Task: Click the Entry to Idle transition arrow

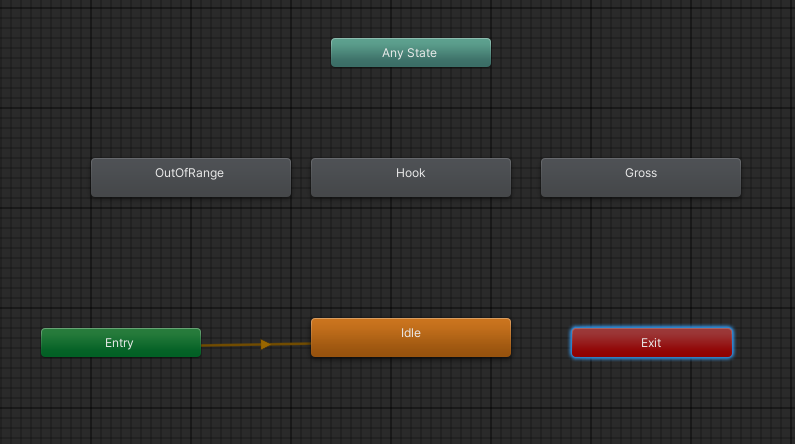Action: tap(265, 345)
